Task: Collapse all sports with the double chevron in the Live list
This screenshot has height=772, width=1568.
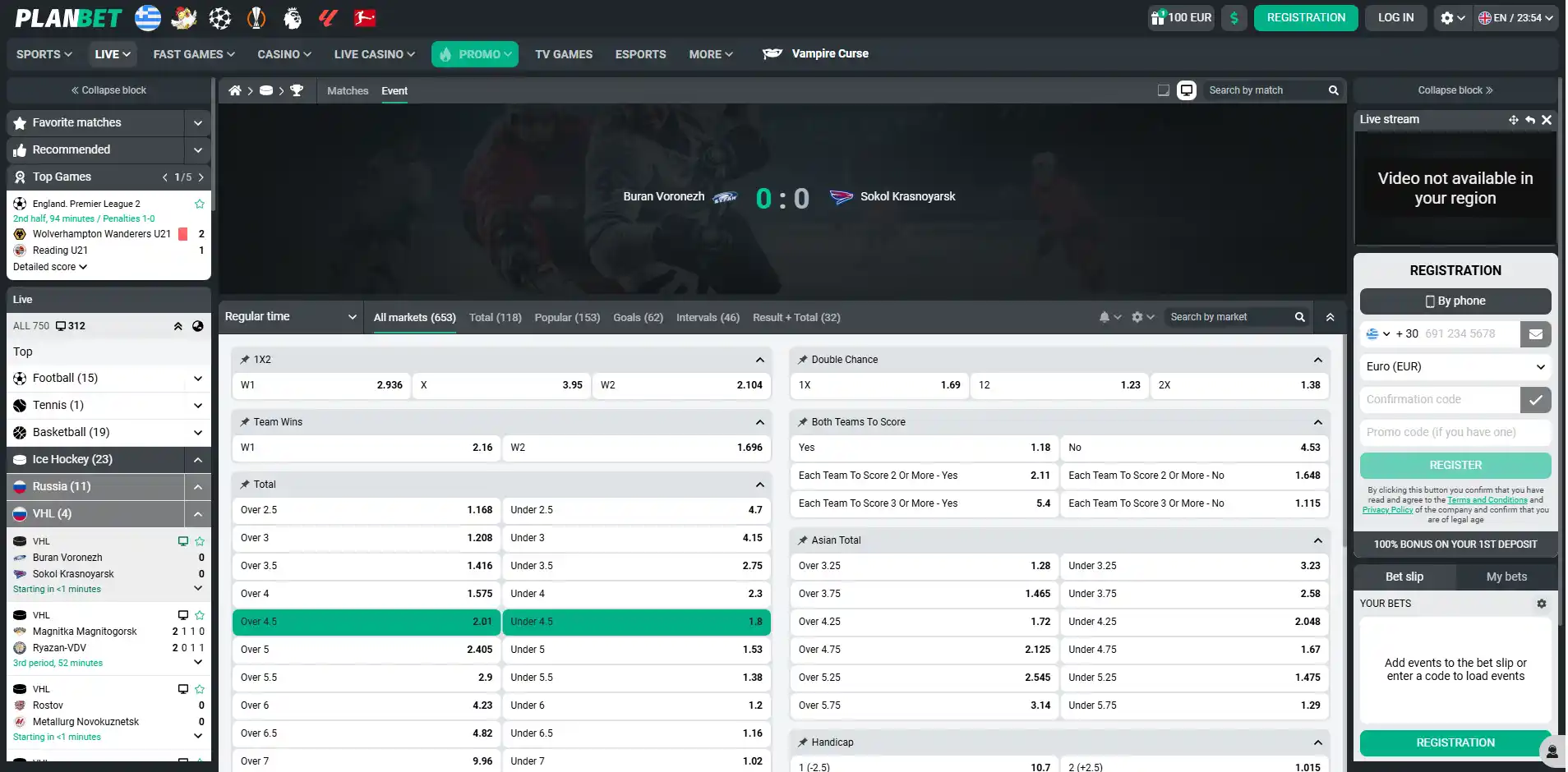Action: coord(178,326)
